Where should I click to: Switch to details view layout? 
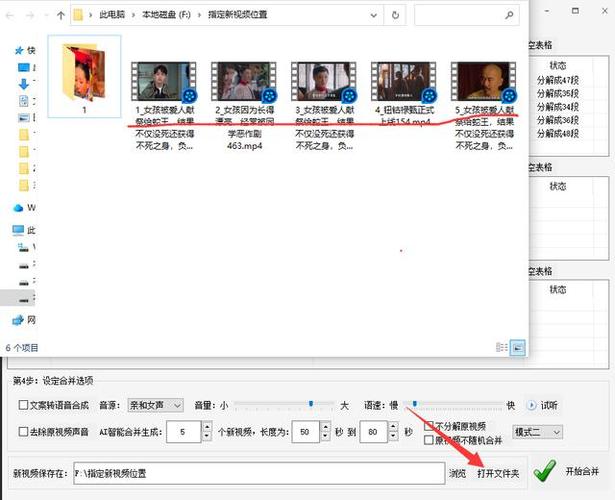[x=502, y=347]
